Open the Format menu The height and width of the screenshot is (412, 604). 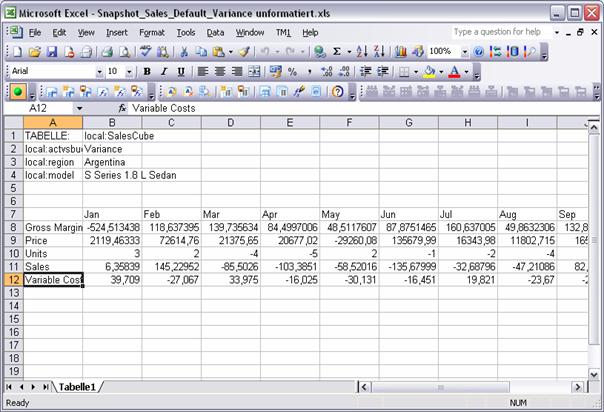(152, 32)
